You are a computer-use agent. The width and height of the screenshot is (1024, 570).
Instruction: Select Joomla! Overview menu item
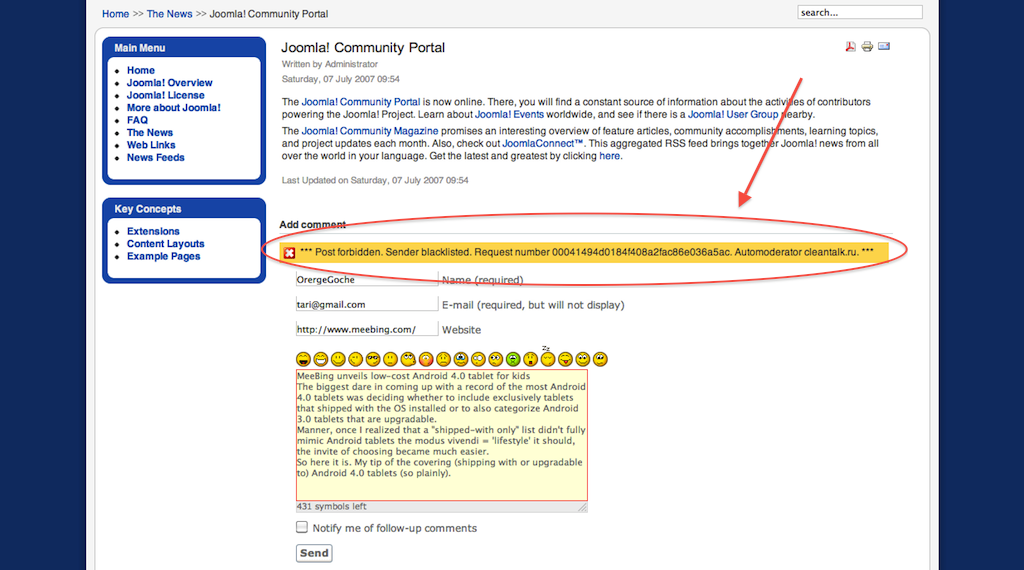(169, 83)
